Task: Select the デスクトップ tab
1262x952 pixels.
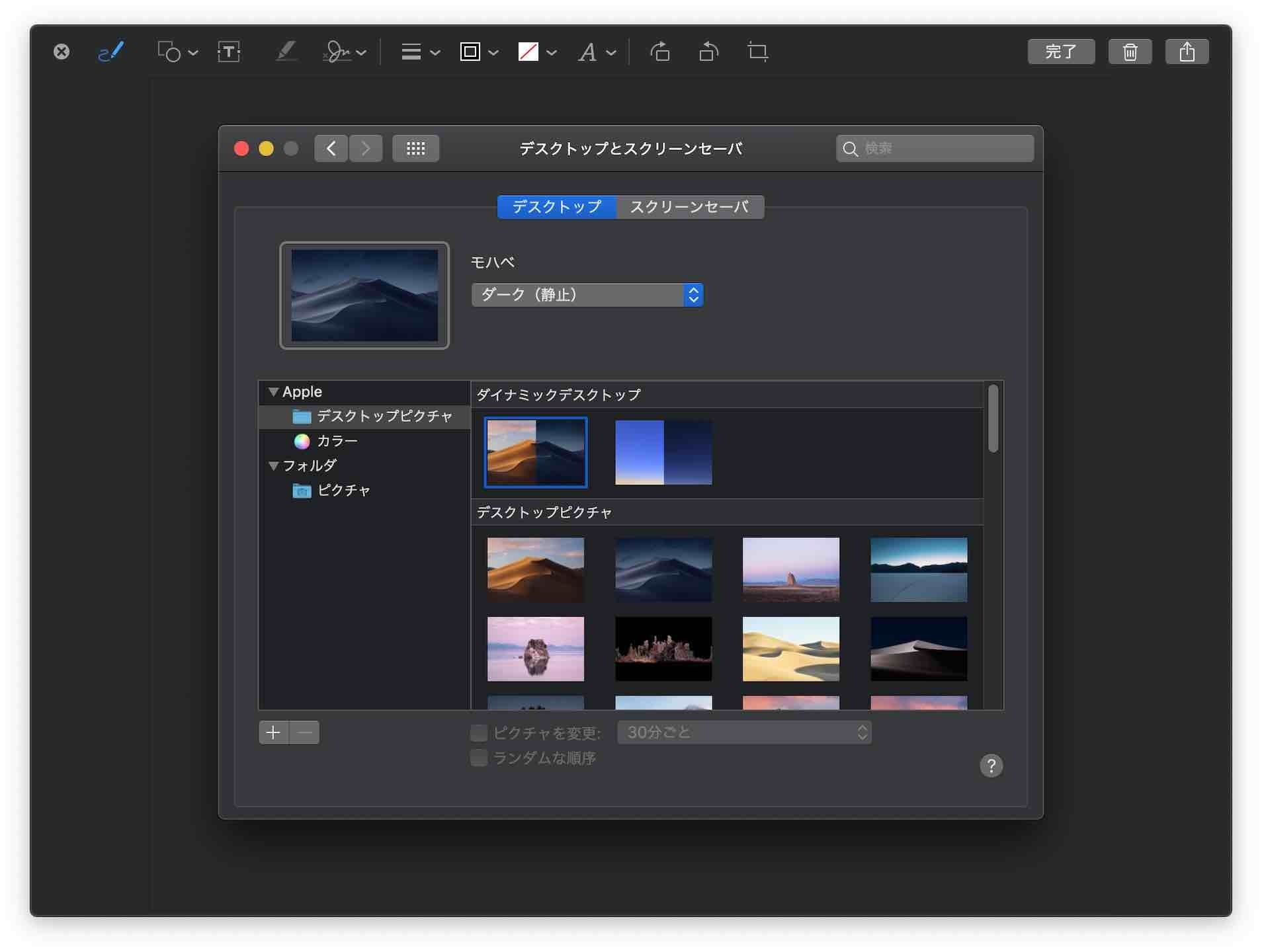Action: [557, 207]
